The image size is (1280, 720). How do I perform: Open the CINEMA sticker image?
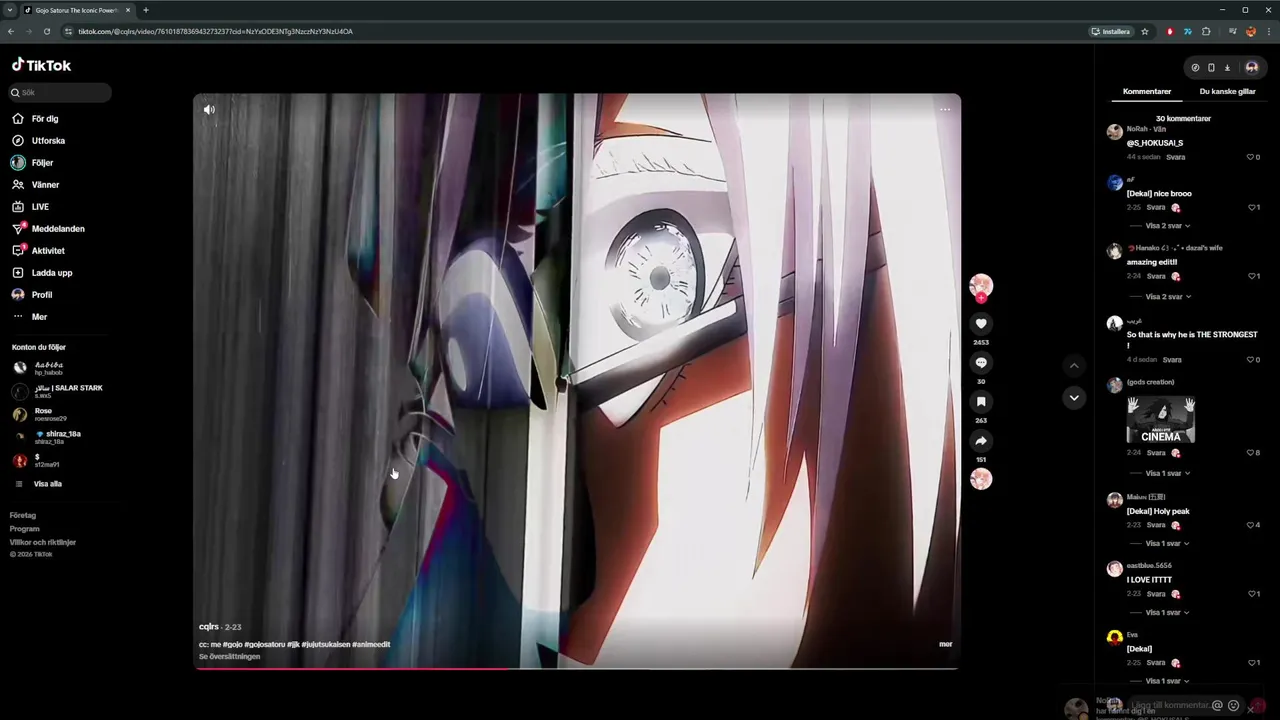click(x=1160, y=420)
